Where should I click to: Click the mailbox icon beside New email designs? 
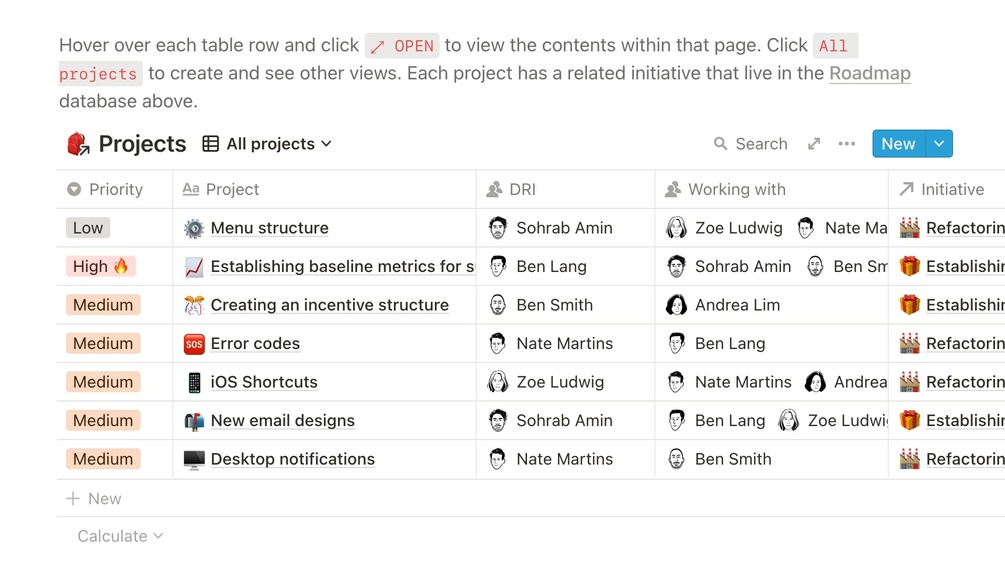(x=194, y=421)
